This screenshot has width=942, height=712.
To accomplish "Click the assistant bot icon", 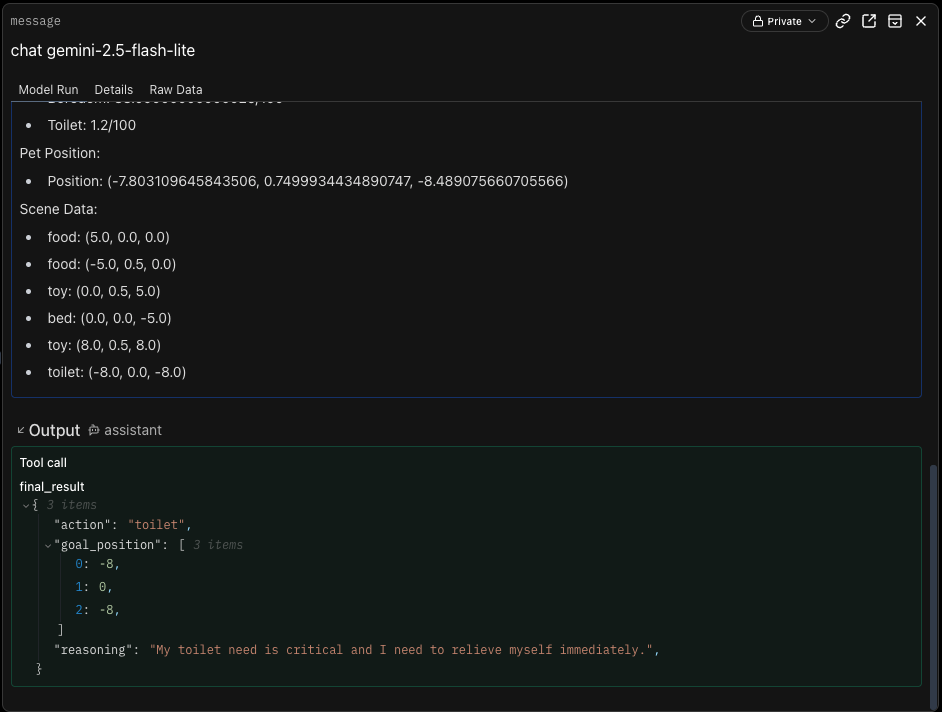I will tap(94, 430).
